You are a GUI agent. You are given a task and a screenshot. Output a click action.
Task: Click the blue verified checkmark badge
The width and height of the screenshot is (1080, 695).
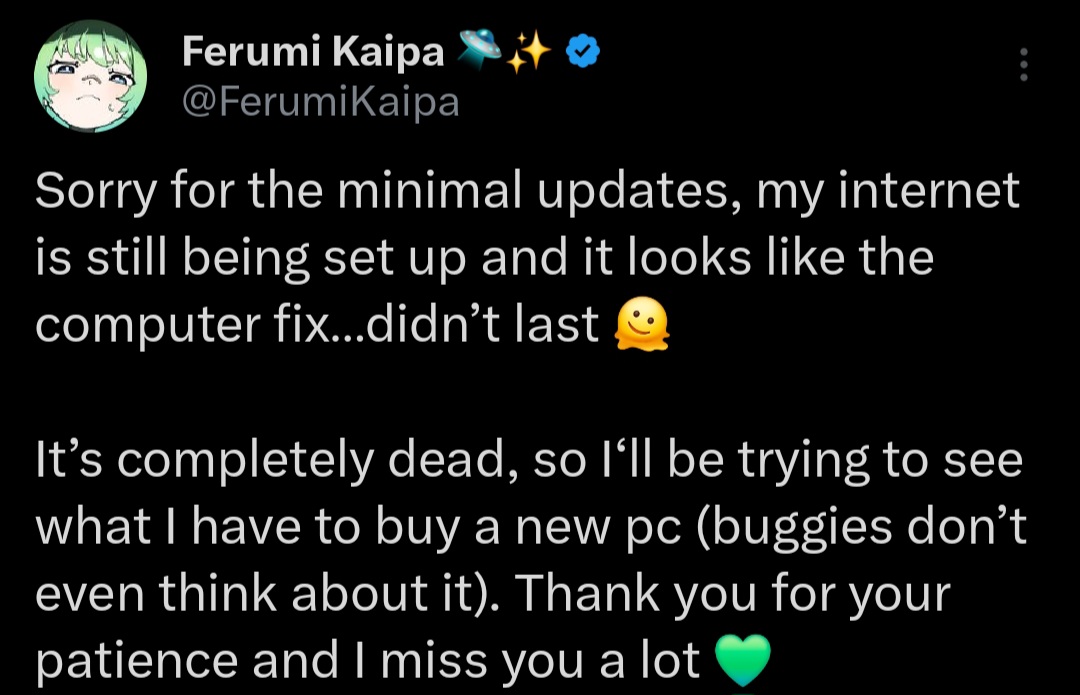[x=583, y=51]
